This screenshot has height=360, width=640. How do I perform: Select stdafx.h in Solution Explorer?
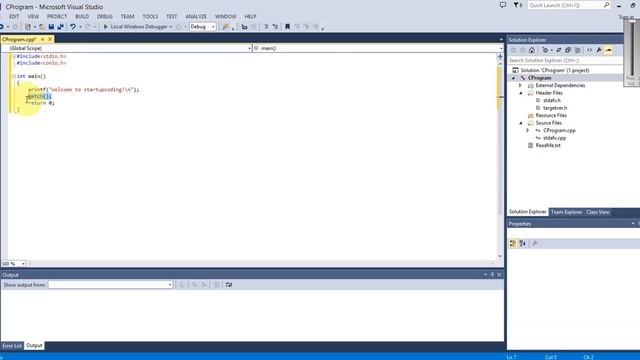(551, 100)
